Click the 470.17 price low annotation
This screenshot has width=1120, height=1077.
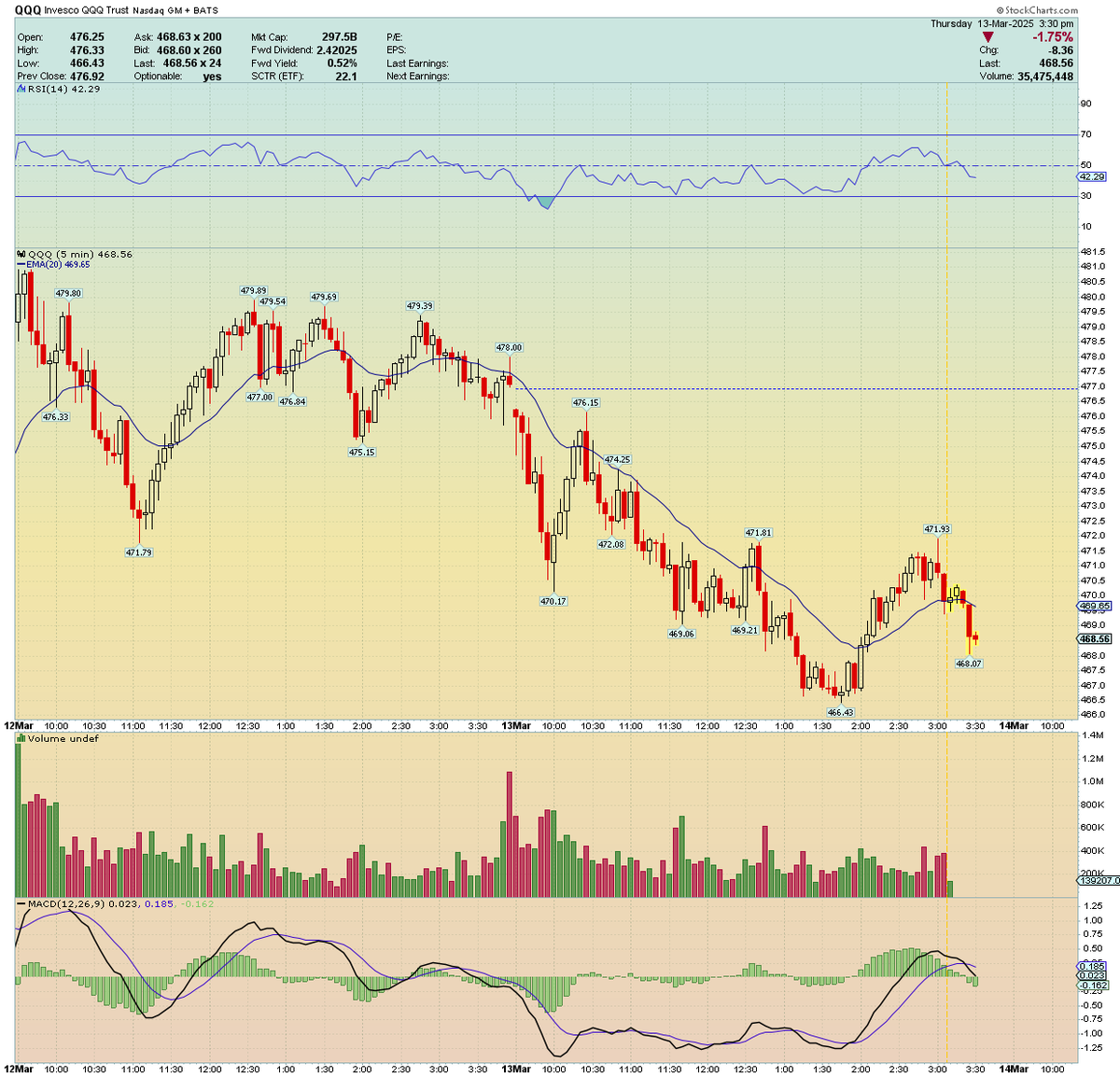point(553,601)
